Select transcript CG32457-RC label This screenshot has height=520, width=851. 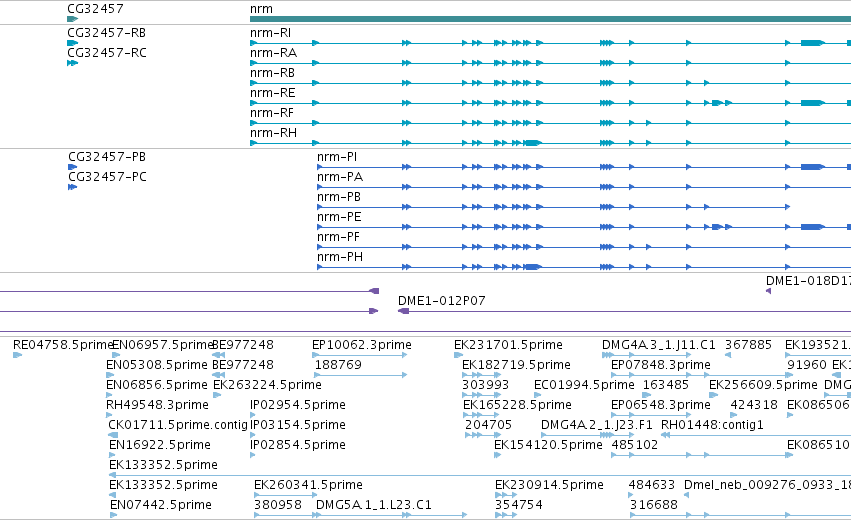click(x=106, y=53)
